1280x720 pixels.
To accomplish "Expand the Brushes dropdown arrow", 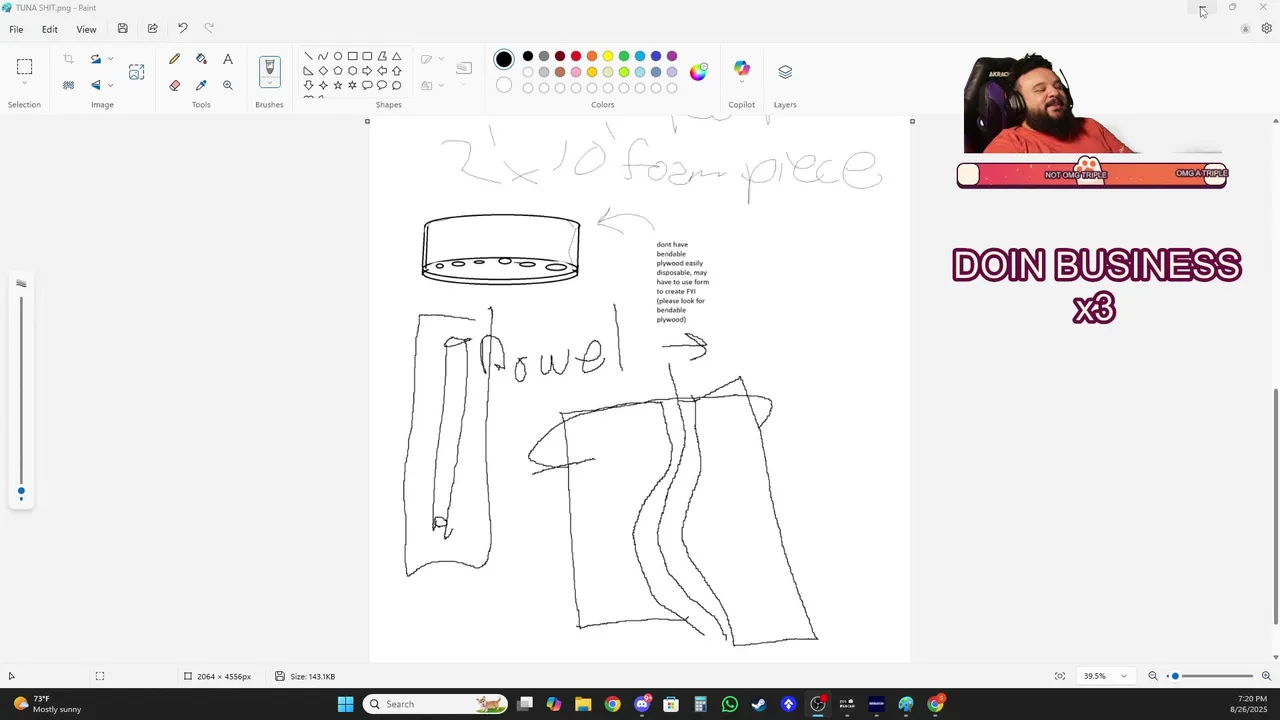I will point(269,85).
